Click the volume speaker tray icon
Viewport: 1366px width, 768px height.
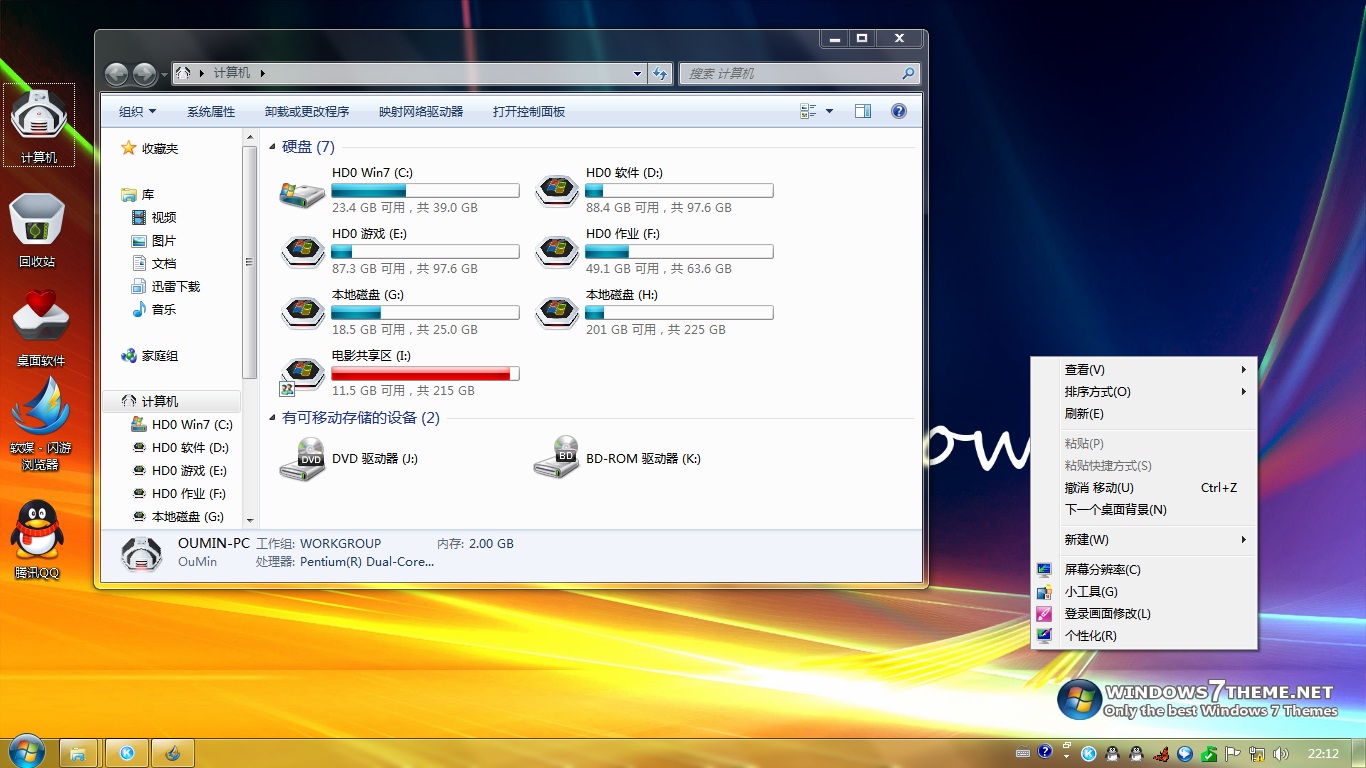click(x=1281, y=753)
